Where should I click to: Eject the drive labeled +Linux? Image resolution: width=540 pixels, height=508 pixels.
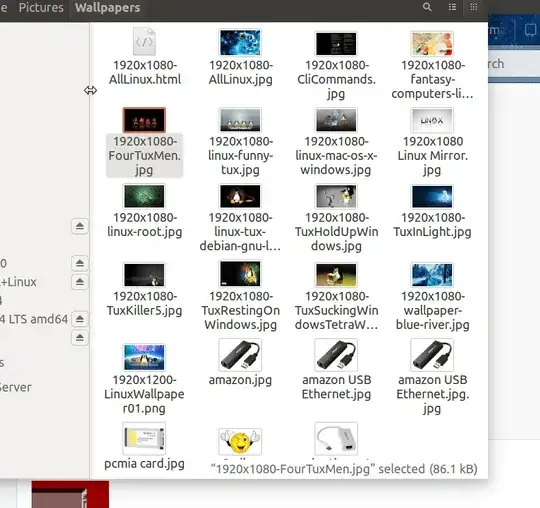(80, 282)
